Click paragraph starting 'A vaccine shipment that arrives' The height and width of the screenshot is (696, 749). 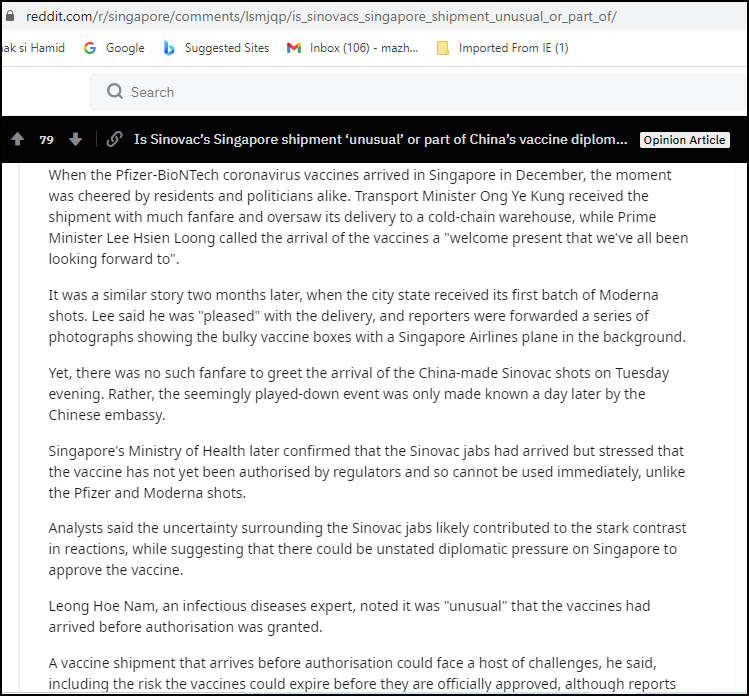click(x=362, y=673)
